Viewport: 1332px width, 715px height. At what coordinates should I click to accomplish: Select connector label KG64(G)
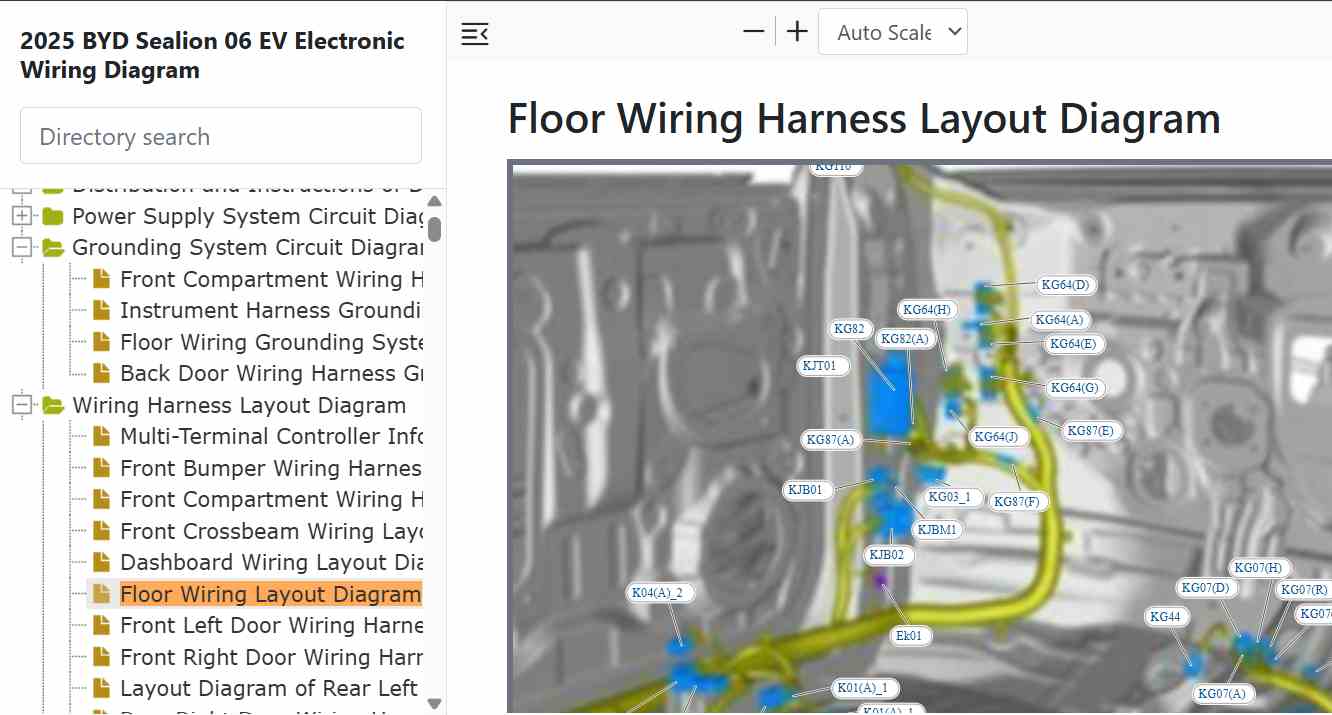tap(1074, 388)
